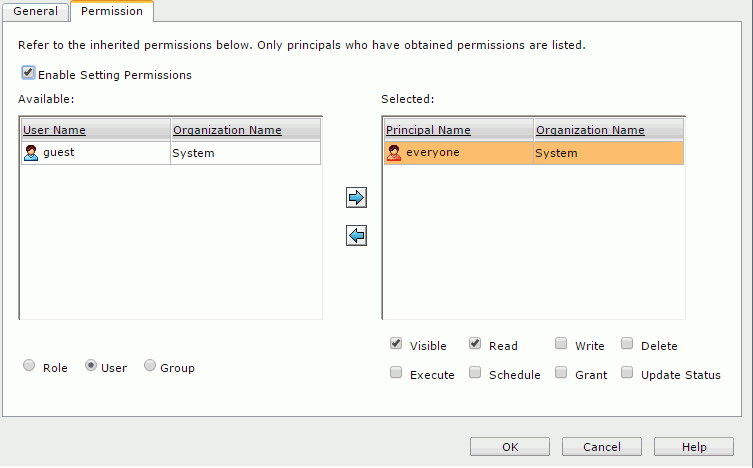Screen dimensions: 753x468
Task: Toggle the Enable Setting Permissions checkbox
Action: pos(28,73)
